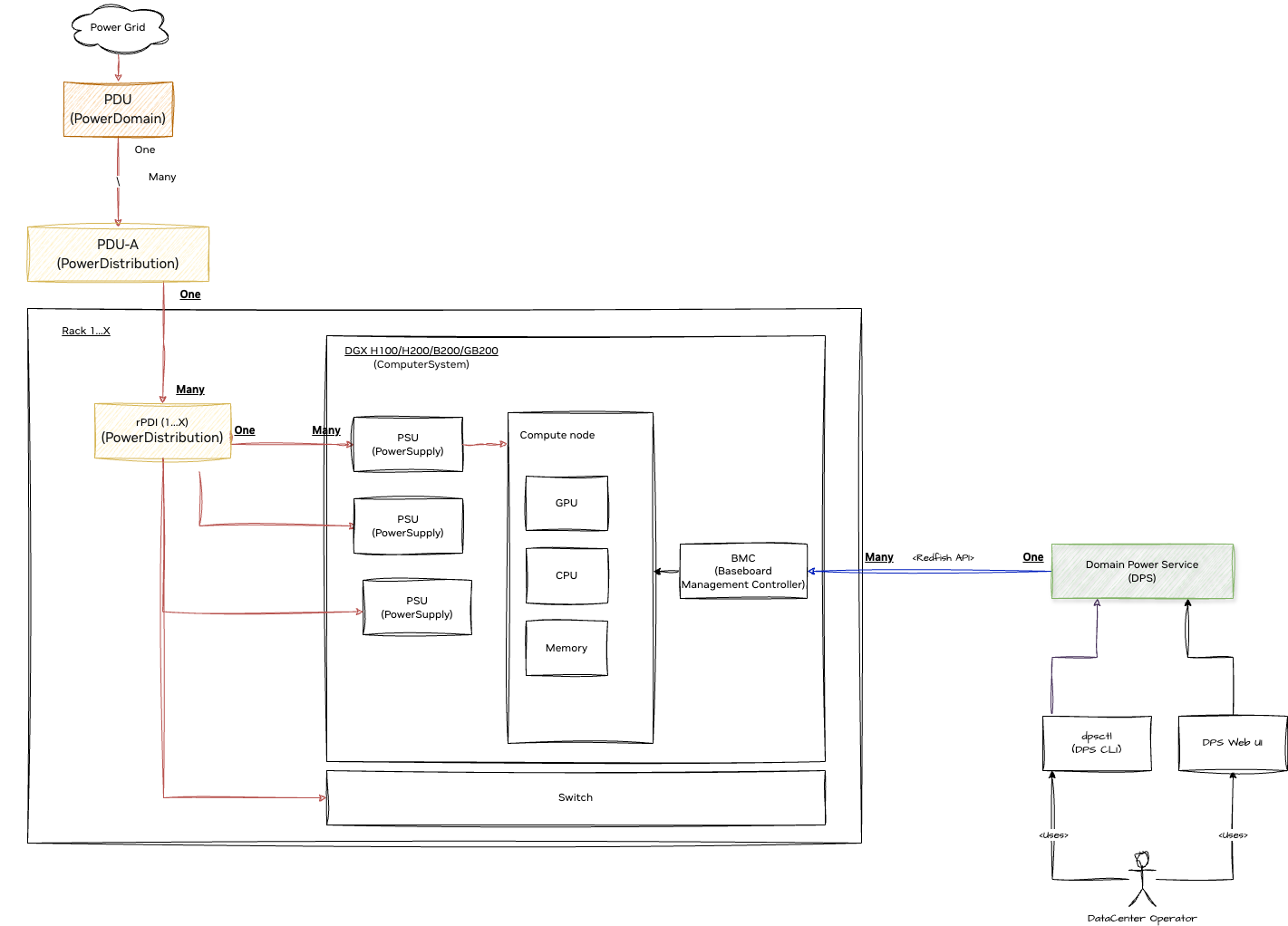Viewport: 1288px width, 926px height.
Task: Click the PDU-A (PowerDistribution) box
Action: pos(118,254)
